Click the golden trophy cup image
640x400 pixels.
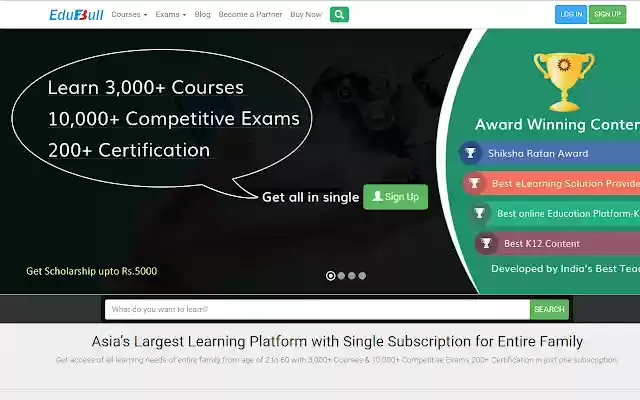564,82
